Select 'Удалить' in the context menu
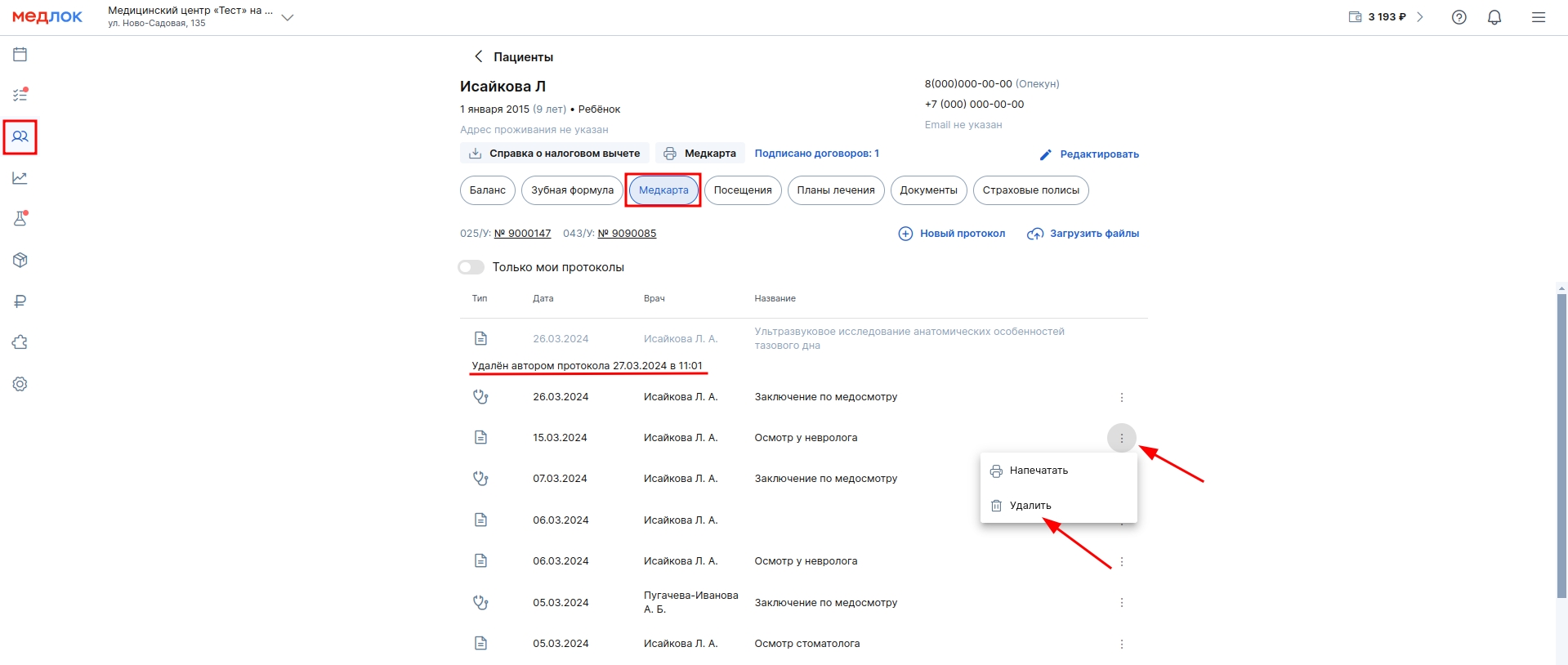 [1030, 506]
